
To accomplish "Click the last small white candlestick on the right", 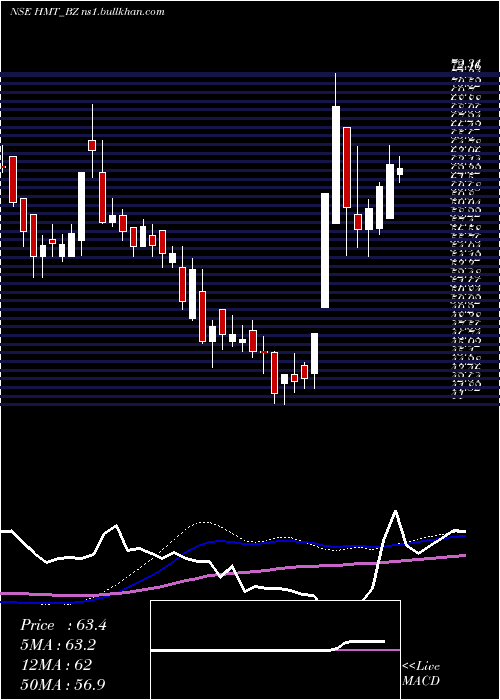I will click(400, 171).
